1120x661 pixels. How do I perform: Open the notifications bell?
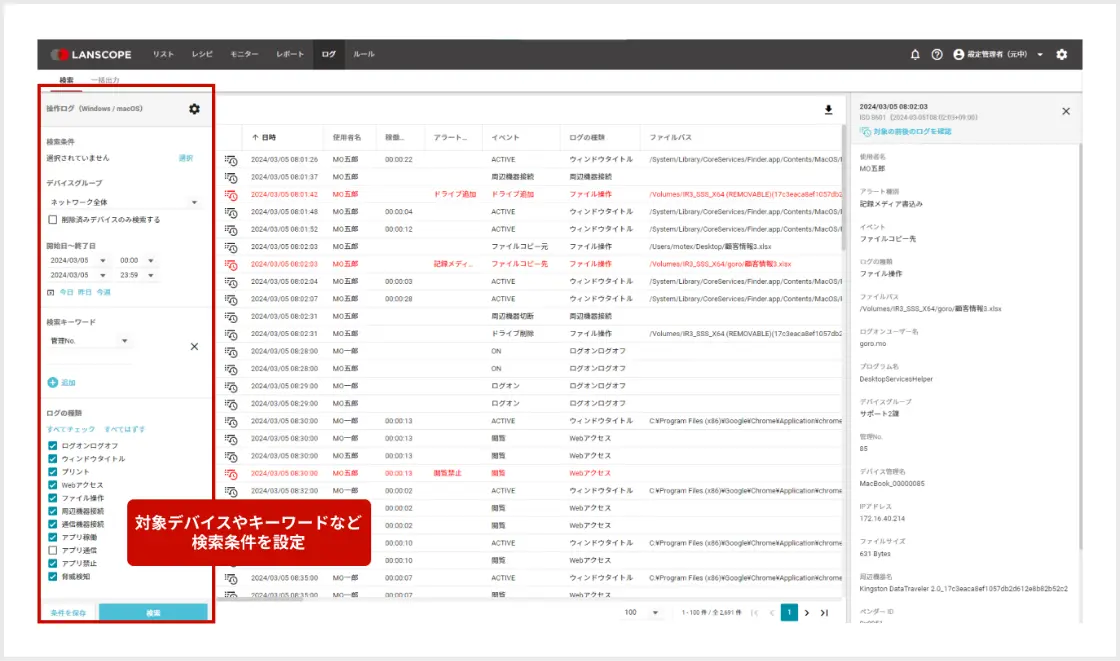coord(915,54)
